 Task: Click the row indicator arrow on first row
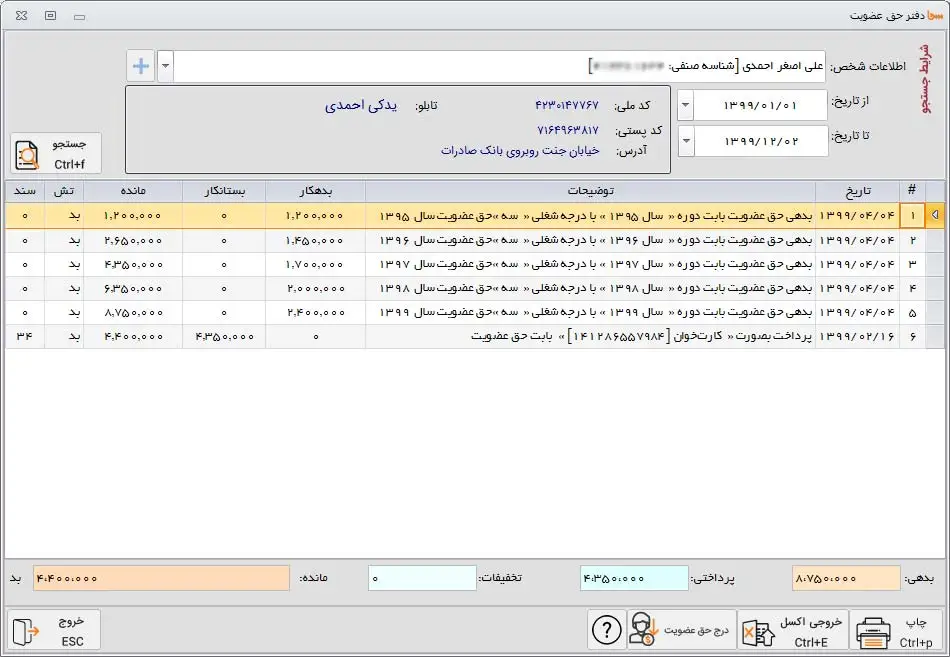point(935,216)
